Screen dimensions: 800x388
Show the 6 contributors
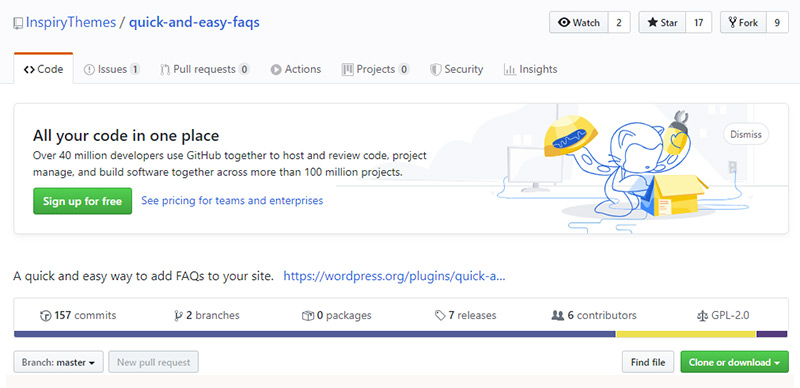click(594, 316)
